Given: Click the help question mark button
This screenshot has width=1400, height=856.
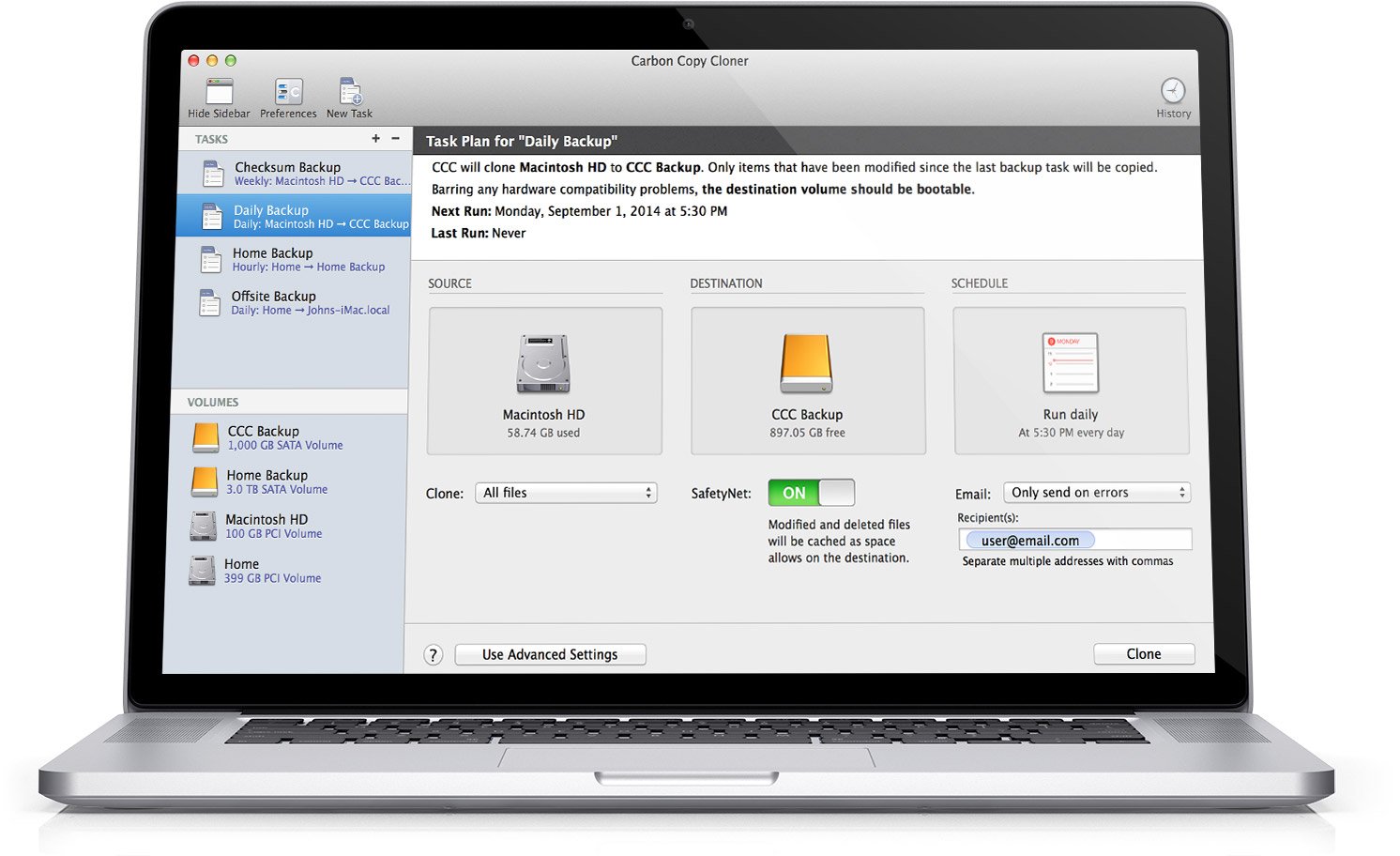Looking at the screenshot, I should (x=433, y=655).
